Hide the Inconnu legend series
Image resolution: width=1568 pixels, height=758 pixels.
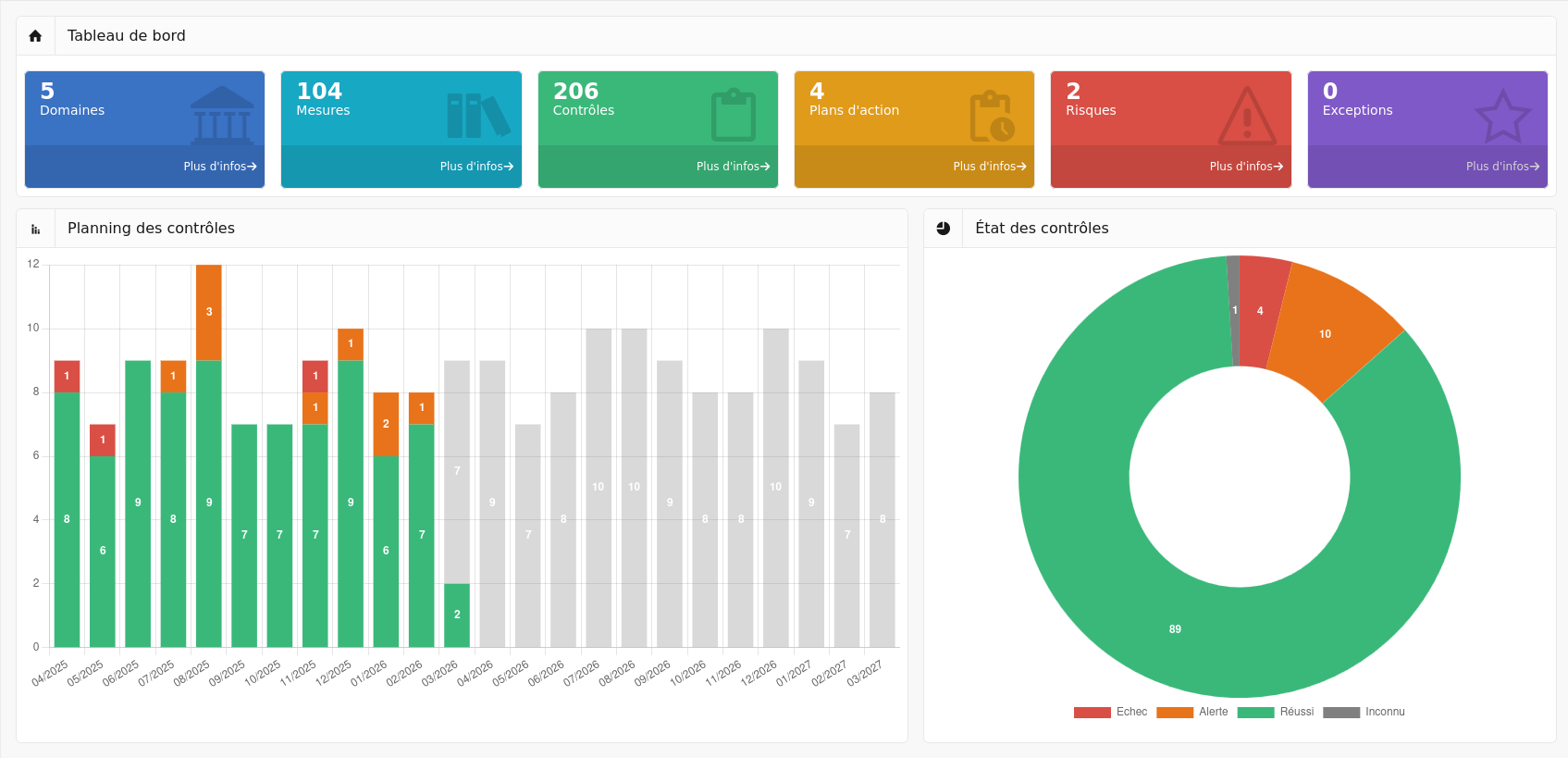(1364, 712)
